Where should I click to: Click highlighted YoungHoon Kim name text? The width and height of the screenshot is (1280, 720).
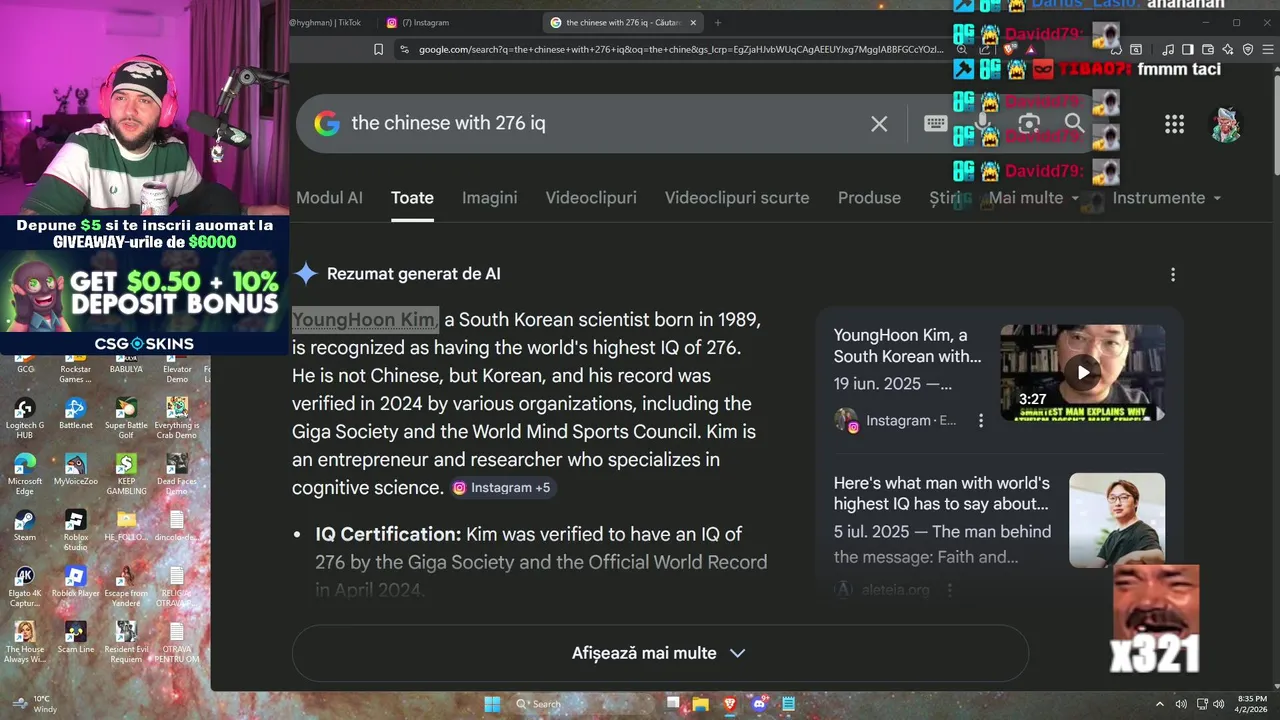coord(365,320)
